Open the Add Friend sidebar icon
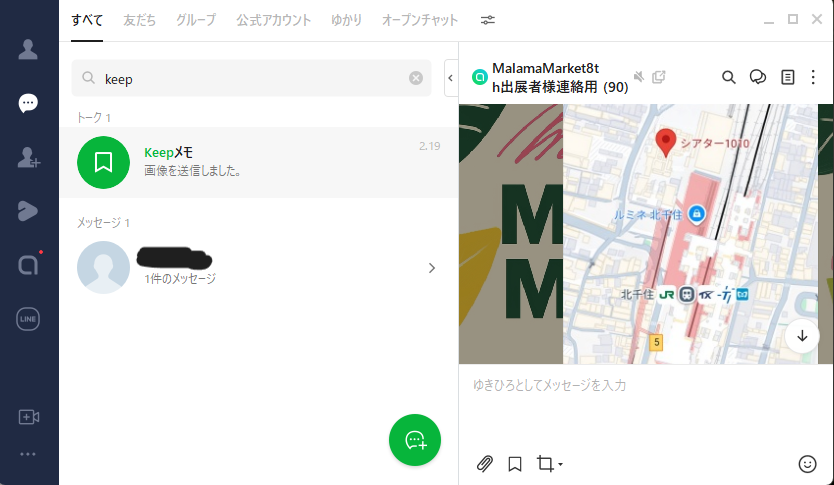The image size is (834, 485). [28, 157]
